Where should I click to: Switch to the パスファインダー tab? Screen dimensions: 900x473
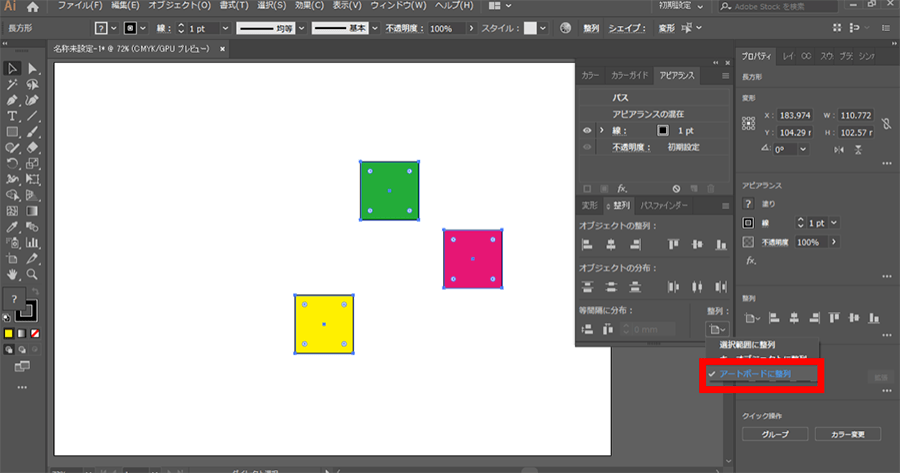(664, 205)
